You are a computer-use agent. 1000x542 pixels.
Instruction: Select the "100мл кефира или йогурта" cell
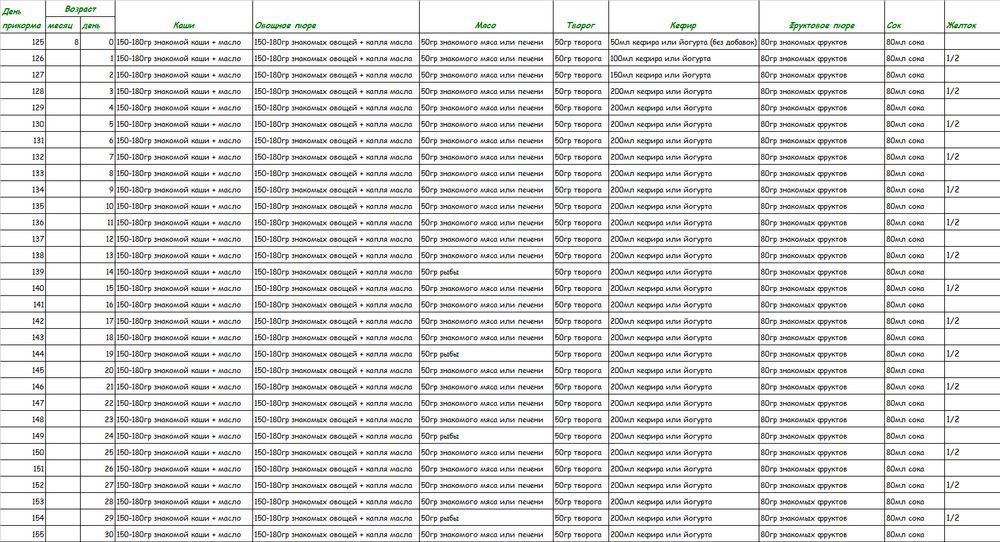682,59
